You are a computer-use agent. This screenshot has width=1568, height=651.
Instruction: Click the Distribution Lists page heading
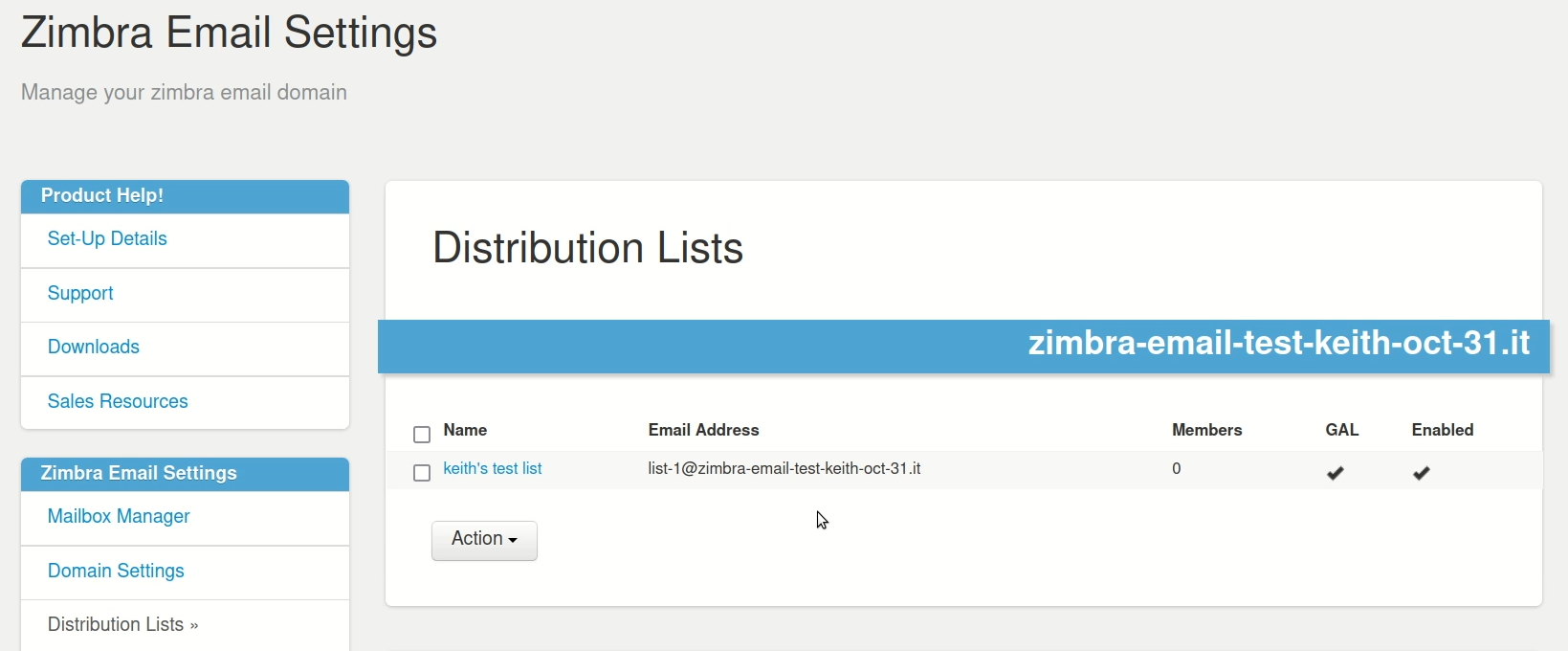(x=587, y=247)
